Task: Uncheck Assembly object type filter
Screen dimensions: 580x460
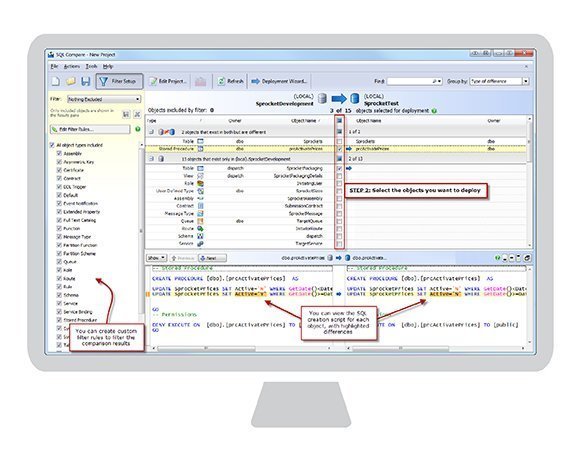Action: 59,153
